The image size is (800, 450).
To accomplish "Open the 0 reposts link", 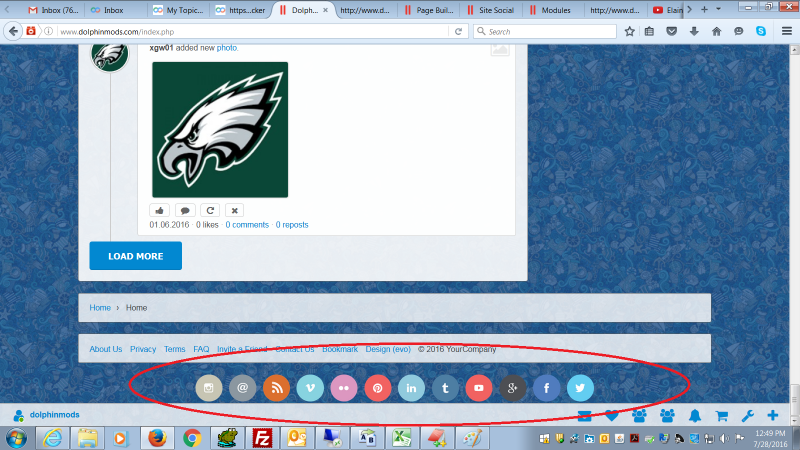I will 292,224.
